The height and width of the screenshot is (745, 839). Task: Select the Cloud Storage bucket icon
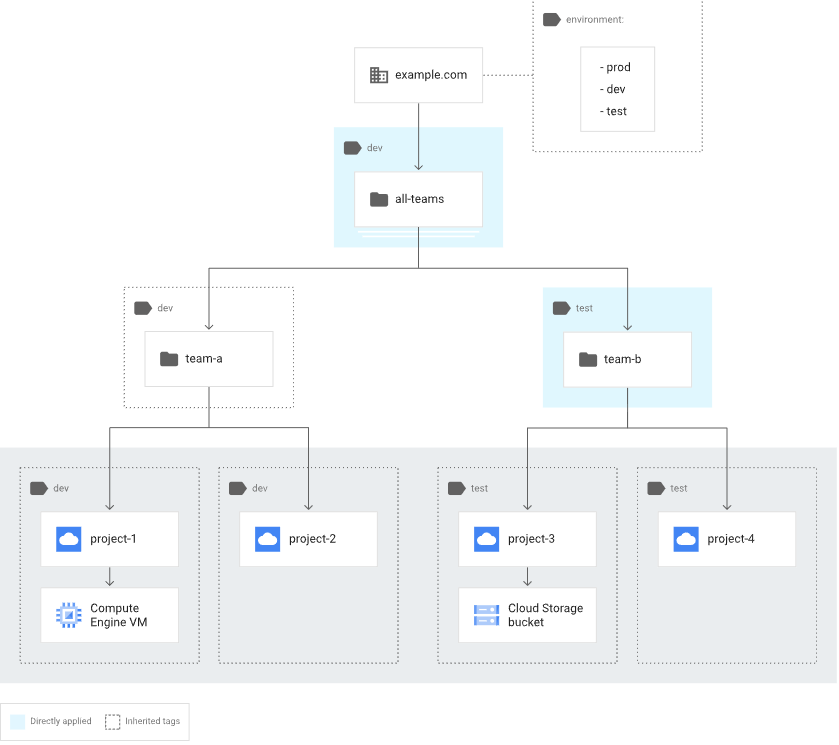click(486, 615)
